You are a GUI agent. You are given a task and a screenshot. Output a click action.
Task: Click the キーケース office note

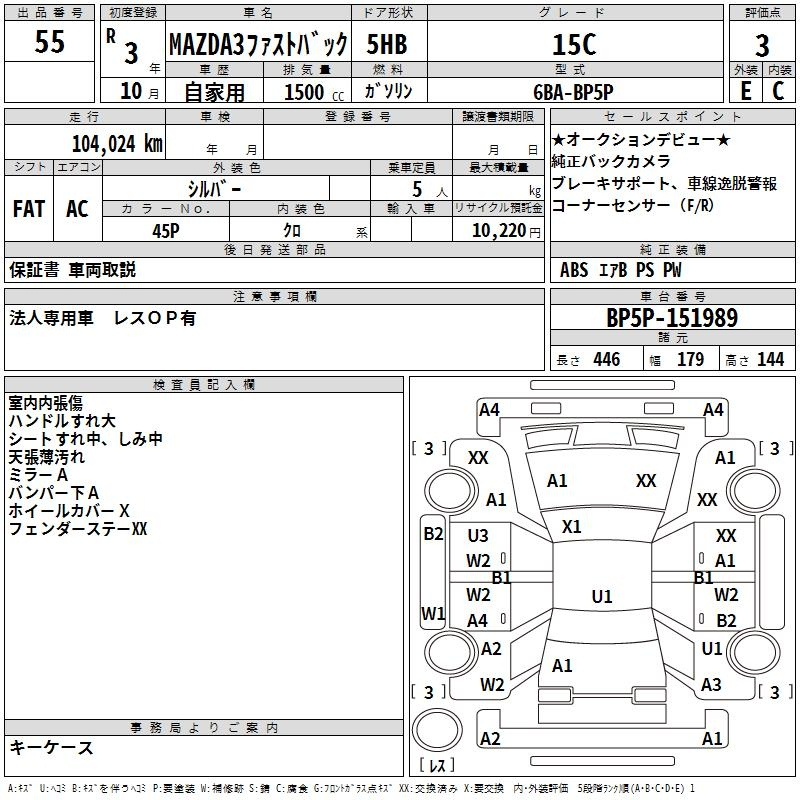[52, 747]
